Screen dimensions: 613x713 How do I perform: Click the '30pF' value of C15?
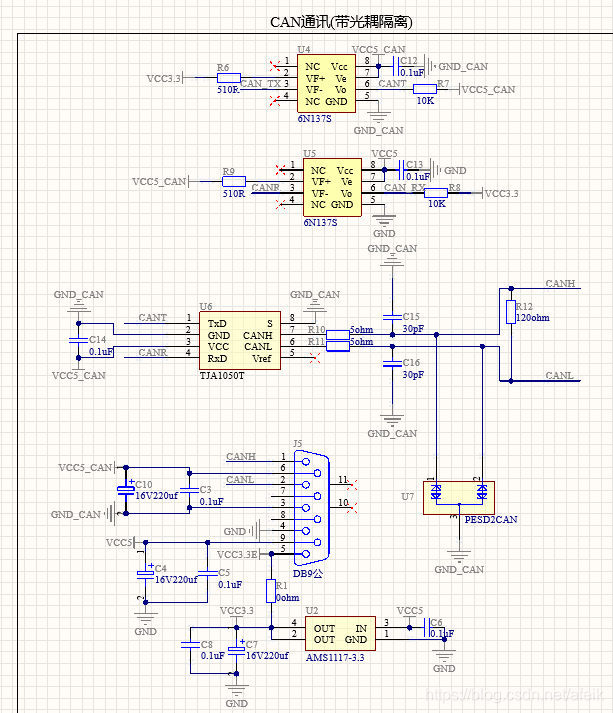(413, 329)
